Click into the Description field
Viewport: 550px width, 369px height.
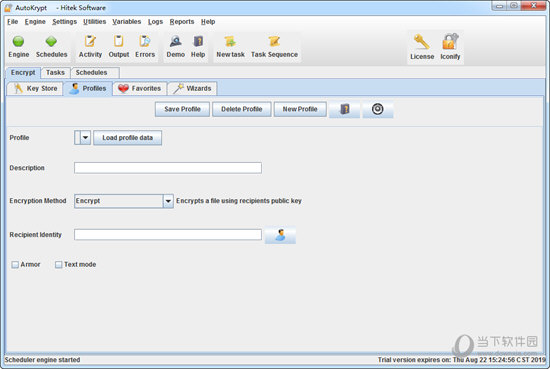coord(168,168)
